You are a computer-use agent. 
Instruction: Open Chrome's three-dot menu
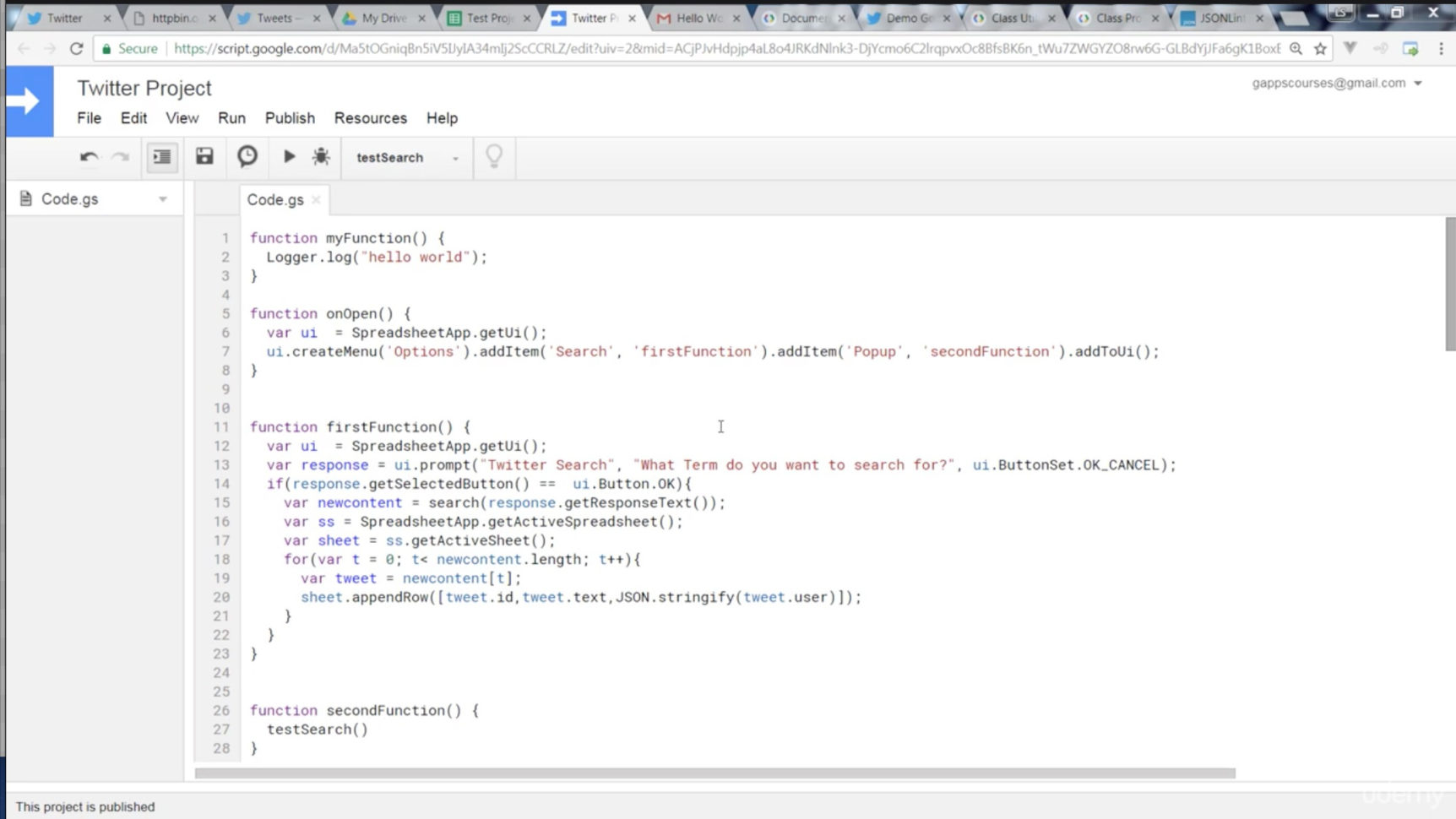1442,48
